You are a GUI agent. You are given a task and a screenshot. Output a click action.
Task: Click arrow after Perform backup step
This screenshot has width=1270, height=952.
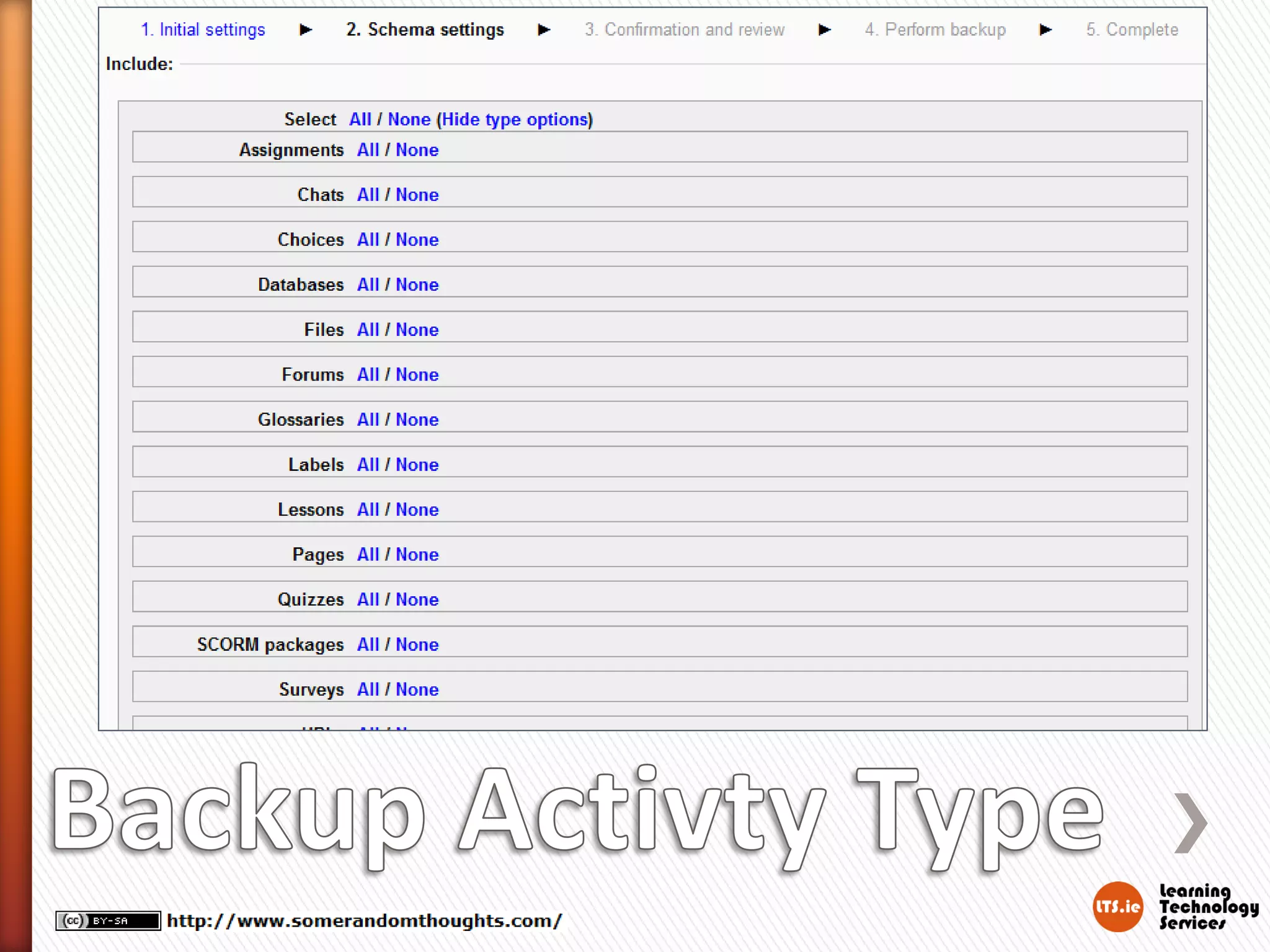(1046, 30)
